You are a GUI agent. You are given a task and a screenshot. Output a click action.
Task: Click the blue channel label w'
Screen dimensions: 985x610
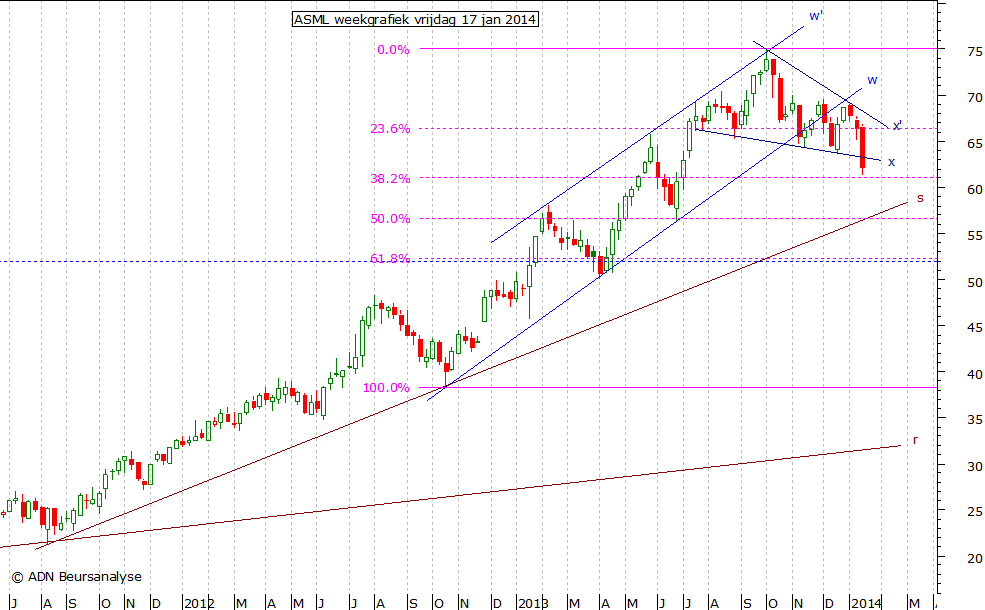[816, 16]
